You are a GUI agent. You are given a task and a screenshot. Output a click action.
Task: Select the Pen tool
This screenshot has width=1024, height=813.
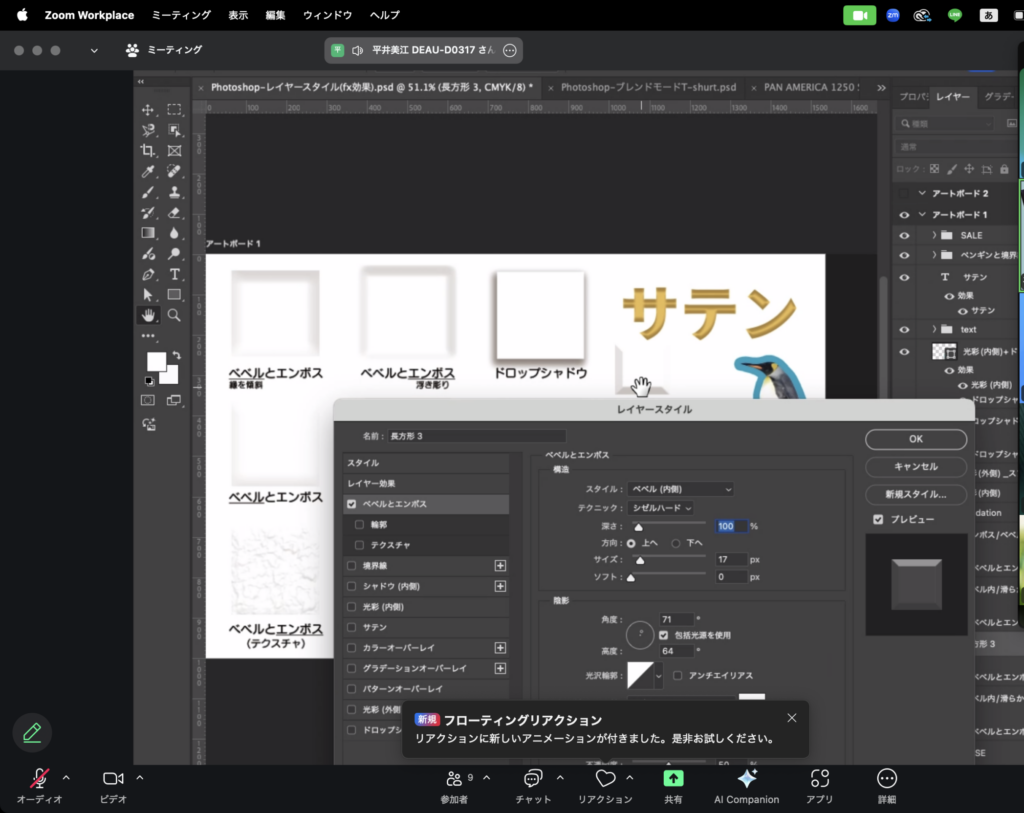tap(148, 274)
